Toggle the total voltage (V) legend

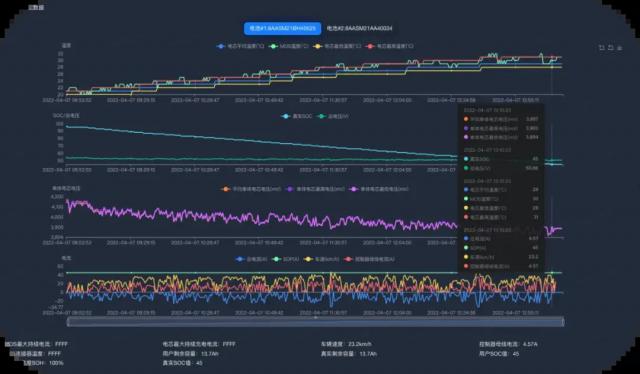[333, 116]
